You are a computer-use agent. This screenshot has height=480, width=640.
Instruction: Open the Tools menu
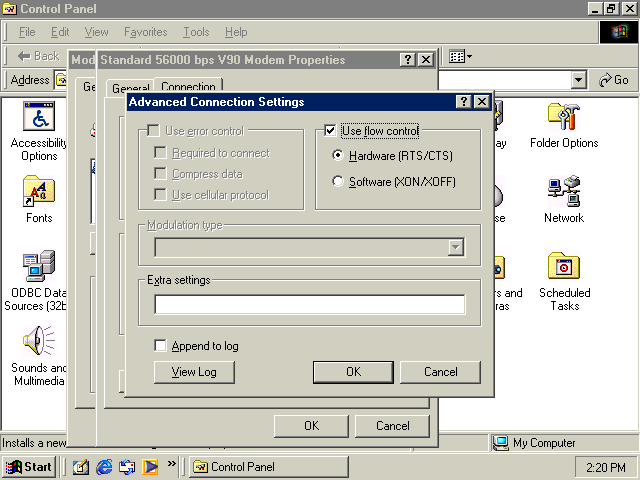click(x=196, y=32)
